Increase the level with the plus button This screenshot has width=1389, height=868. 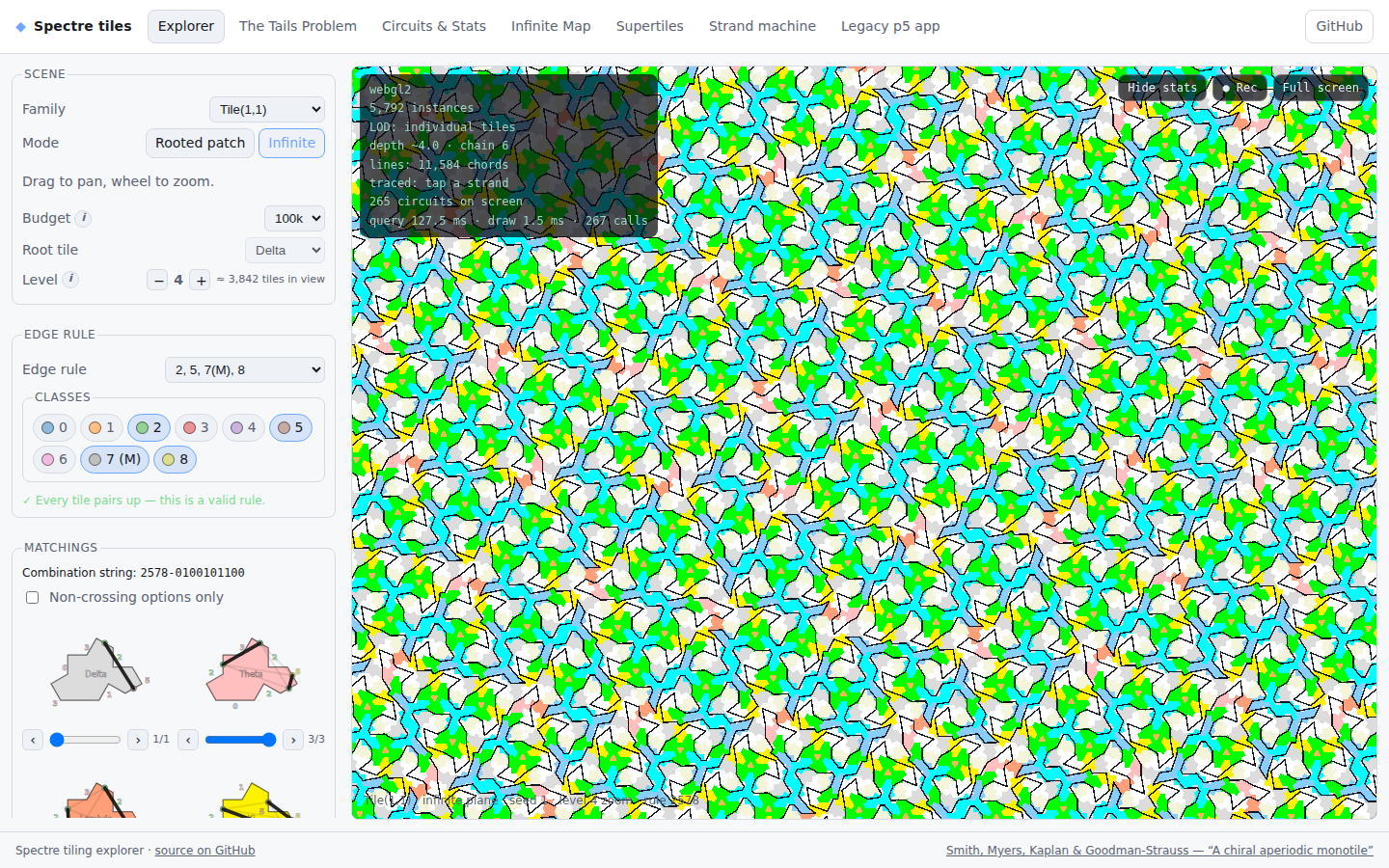point(201,280)
